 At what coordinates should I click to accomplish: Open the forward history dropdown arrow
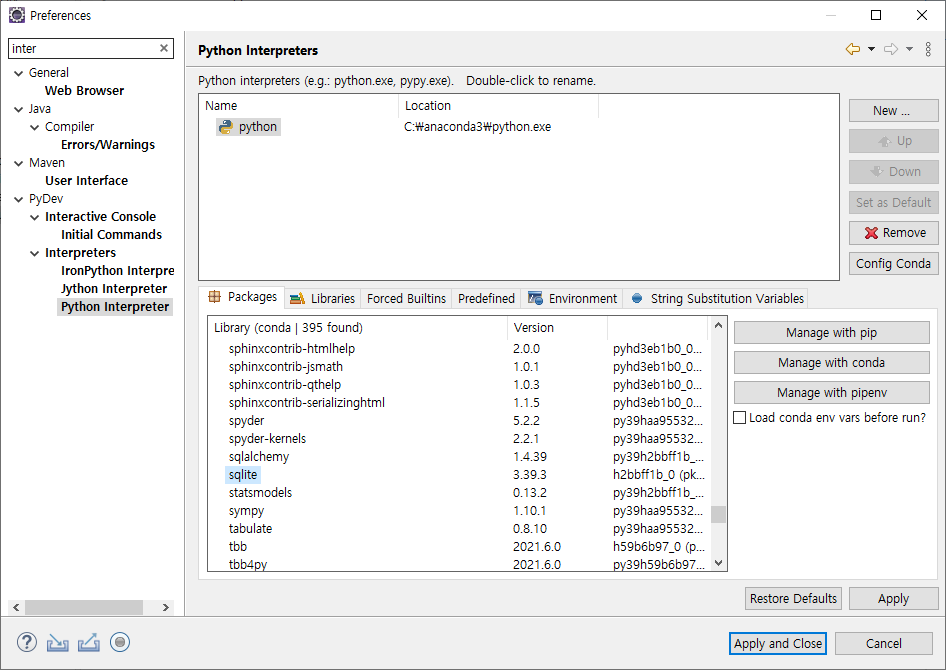click(x=909, y=49)
